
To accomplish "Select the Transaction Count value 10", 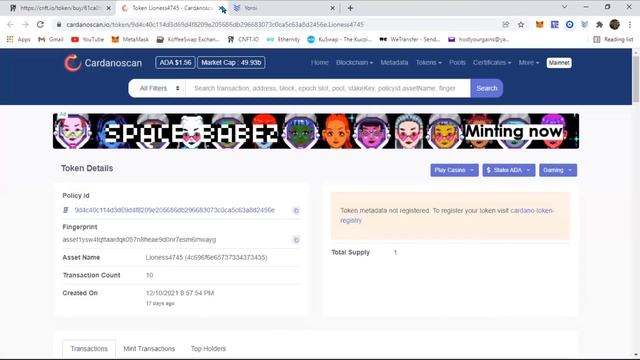I will pos(149,275).
